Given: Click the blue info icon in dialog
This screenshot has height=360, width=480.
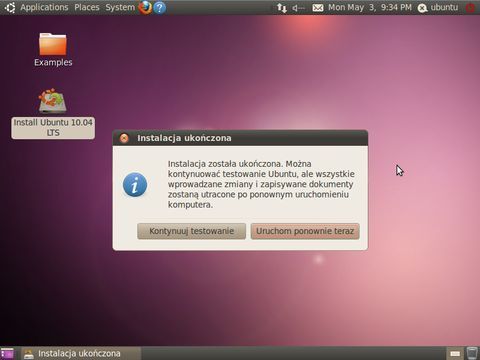Looking at the screenshot, I should (x=135, y=184).
